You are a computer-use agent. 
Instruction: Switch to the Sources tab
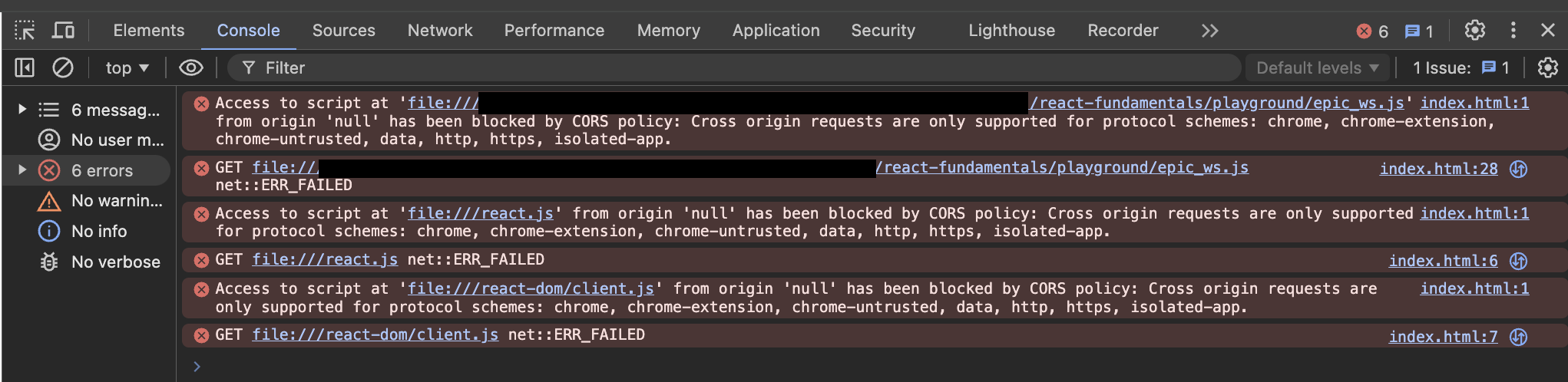tap(343, 31)
